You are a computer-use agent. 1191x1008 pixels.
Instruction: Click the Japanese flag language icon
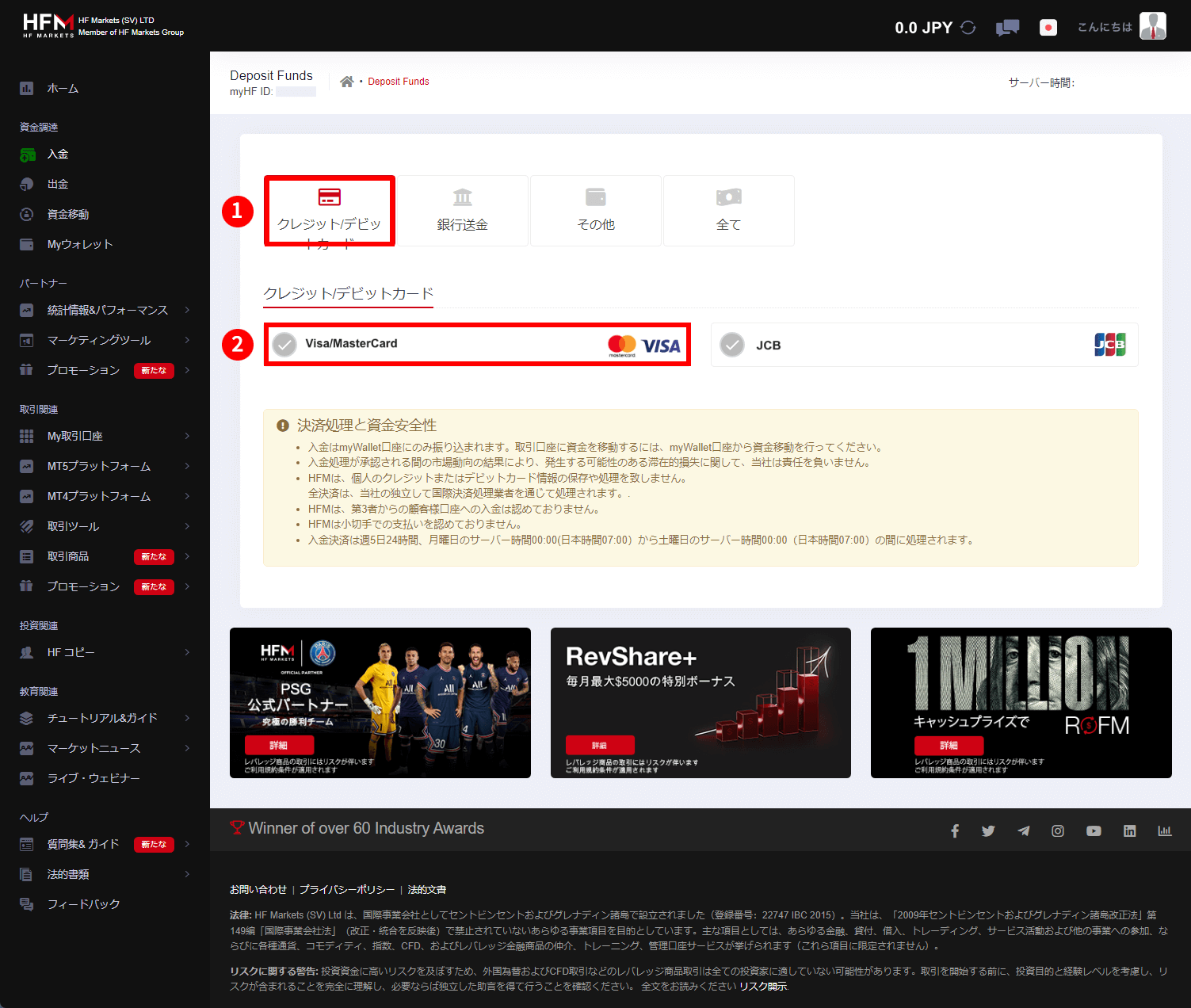(x=1048, y=27)
